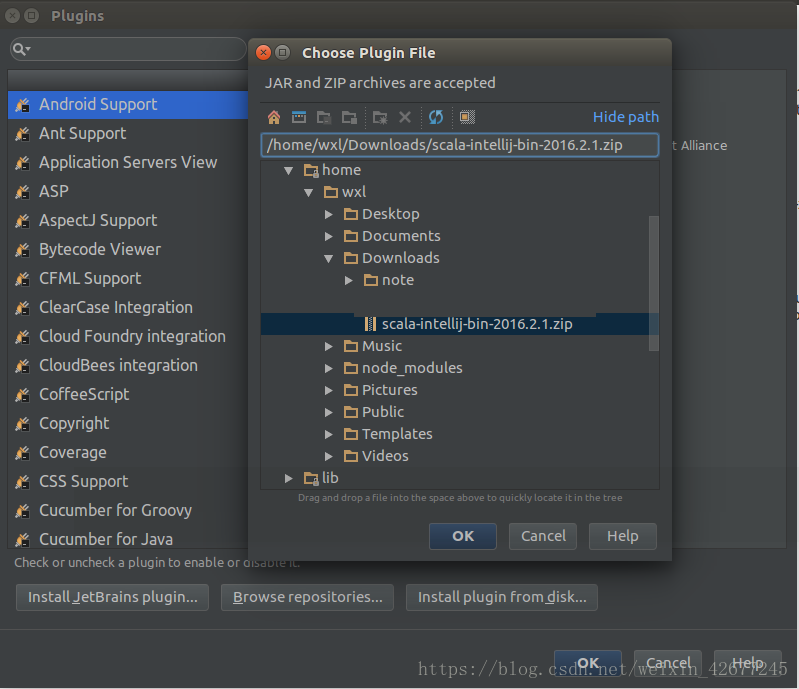Viewport: 799px width, 689px height.
Task: Click Hide path link
Action: coord(626,117)
